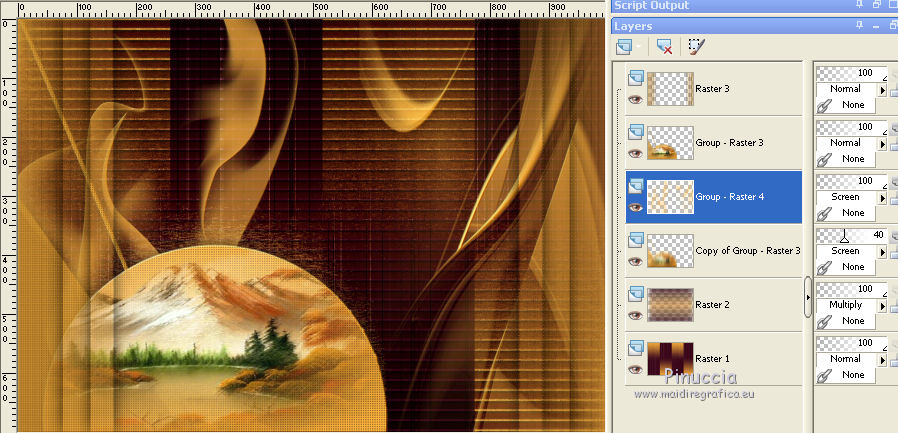Screen dimensions: 898x433
Task: Click opacity slider of Raster 1 layer
Action: pos(852,344)
